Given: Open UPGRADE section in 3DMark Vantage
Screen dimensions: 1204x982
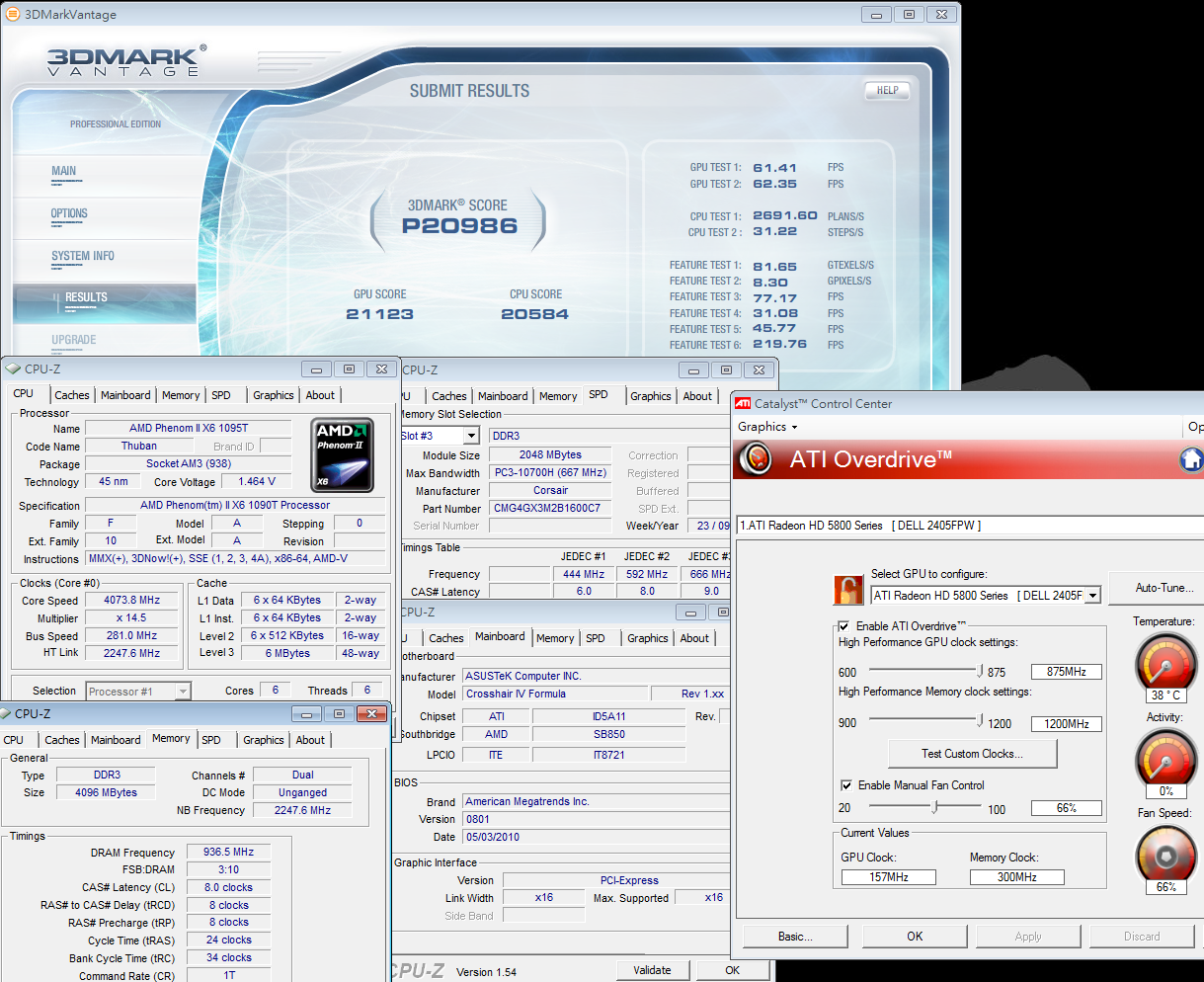Looking at the screenshot, I should 74,340.
